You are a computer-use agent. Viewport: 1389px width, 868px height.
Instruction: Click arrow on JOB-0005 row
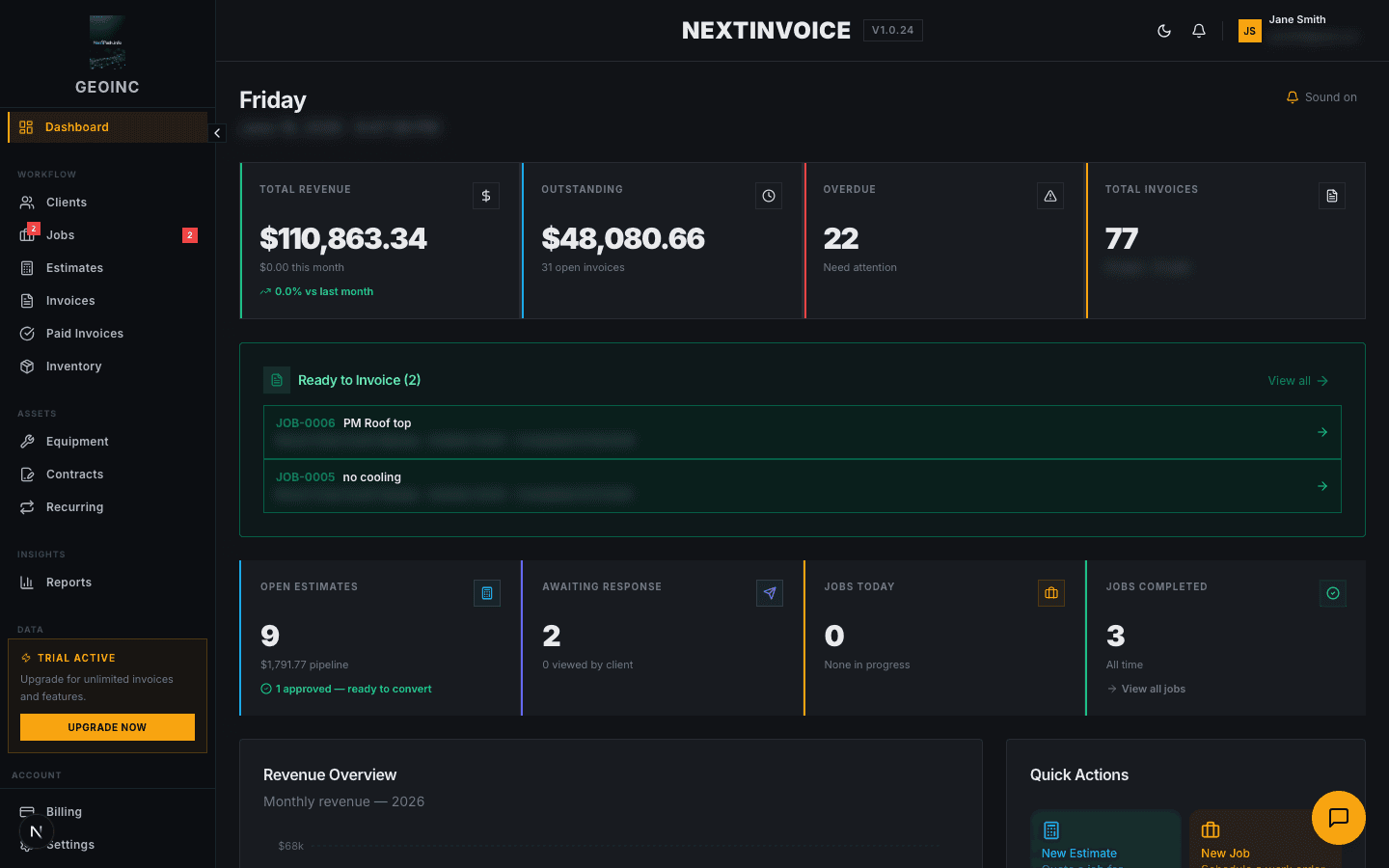tap(1322, 486)
